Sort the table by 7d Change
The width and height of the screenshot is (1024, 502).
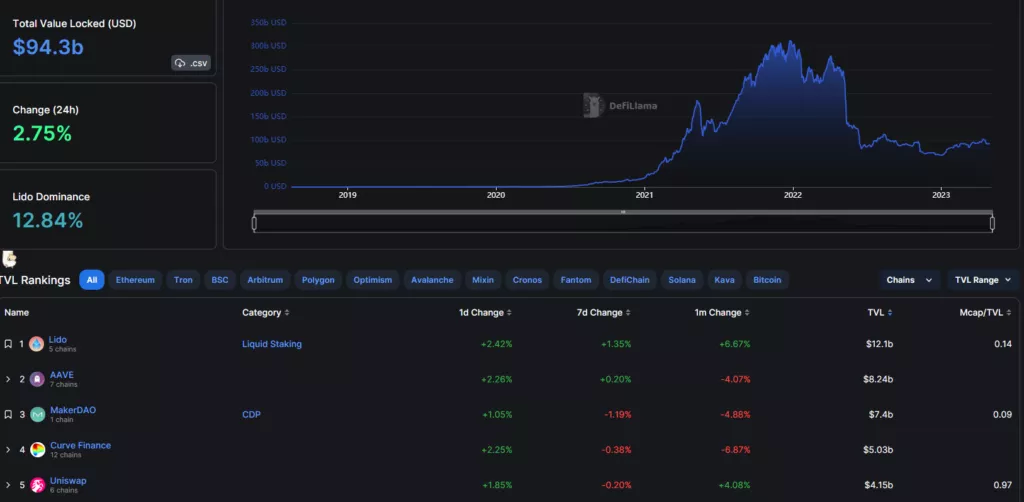[x=603, y=313]
